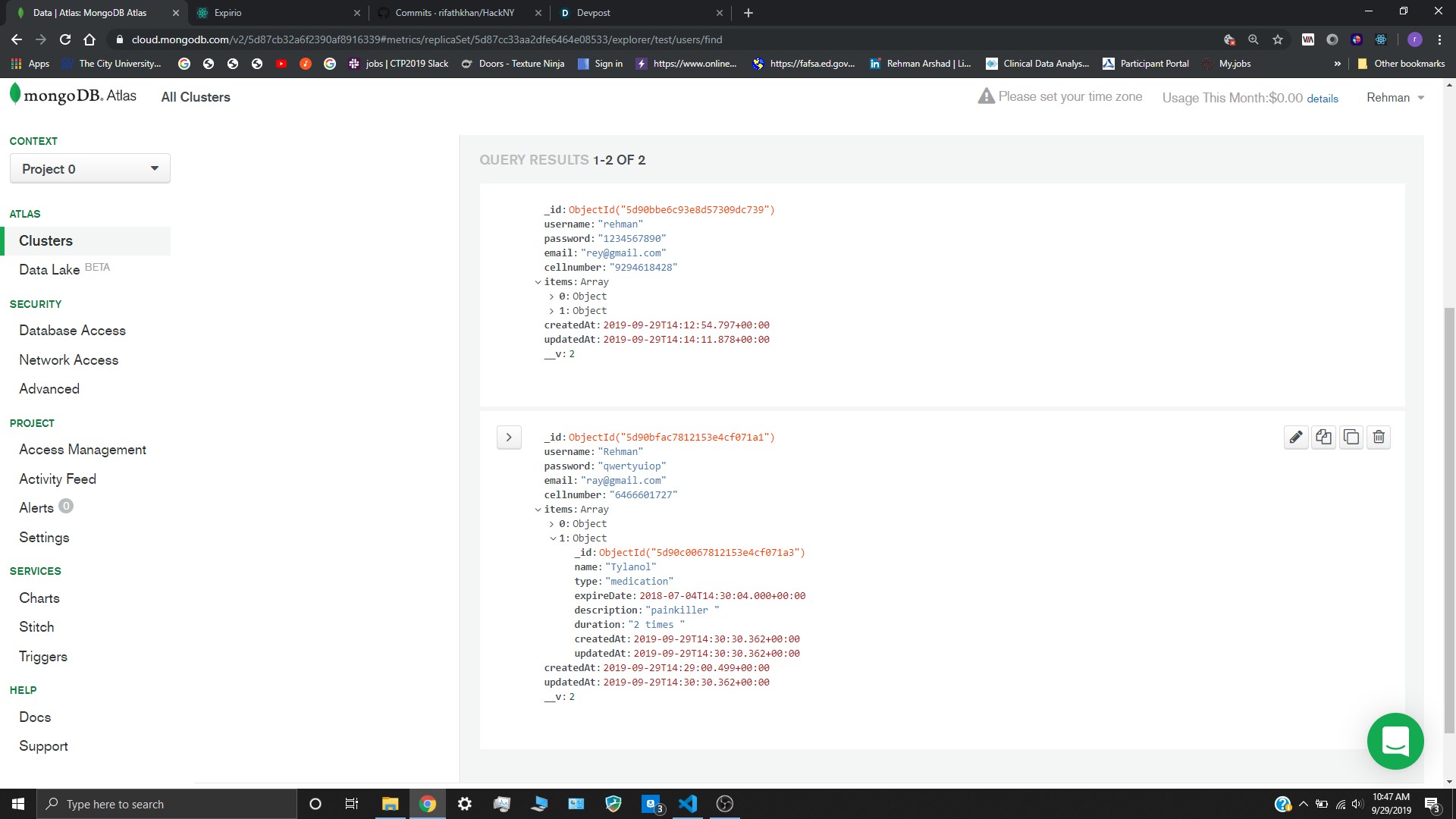Open Visual Studio Code from the taskbar

pyautogui.click(x=688, y=804)
